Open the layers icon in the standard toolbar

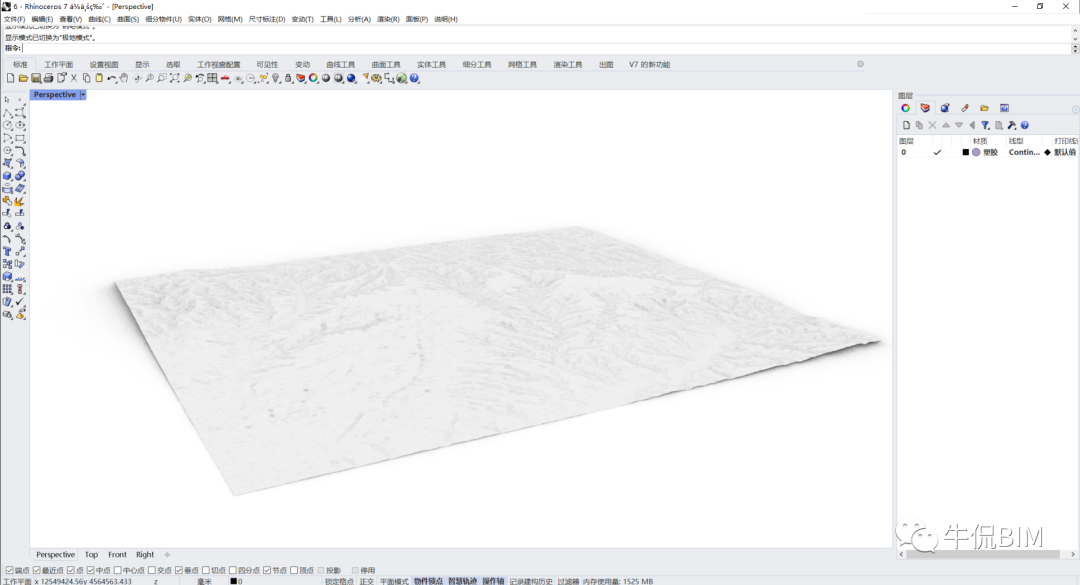pyautogui.click(x=300, y=78)
